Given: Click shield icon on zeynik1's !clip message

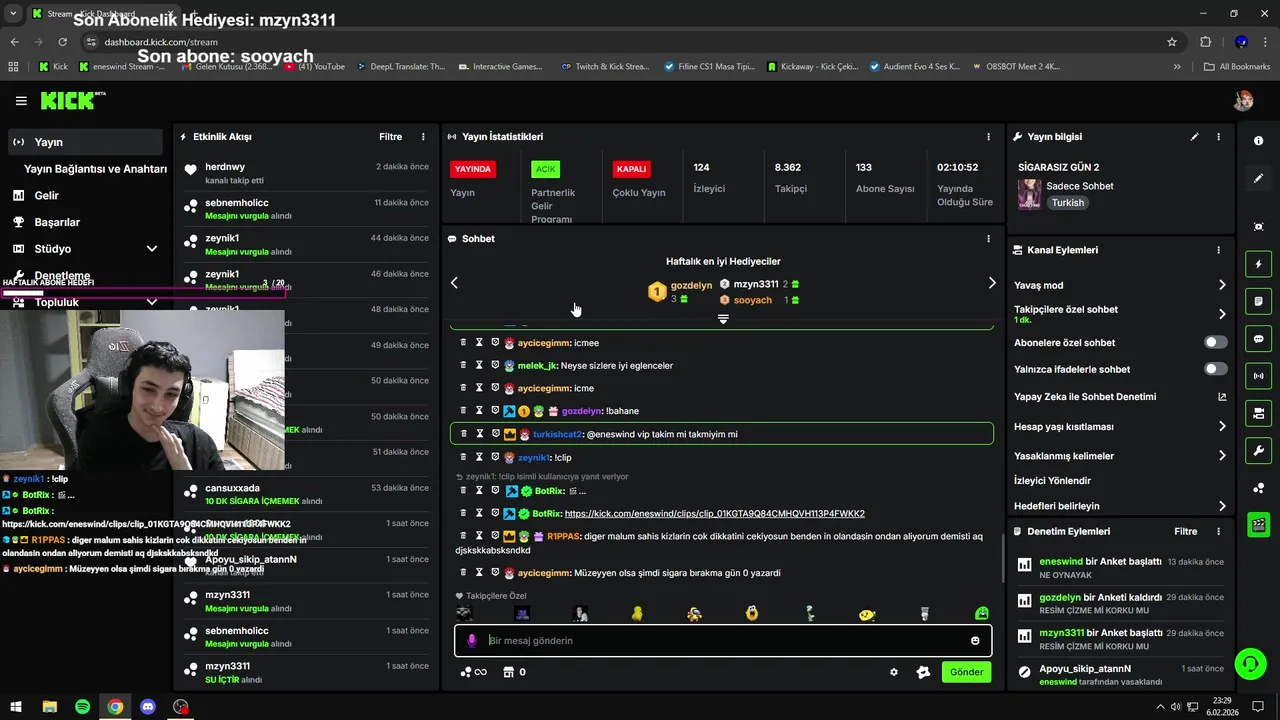Looking at the screenshot, I should coord(495,457).
